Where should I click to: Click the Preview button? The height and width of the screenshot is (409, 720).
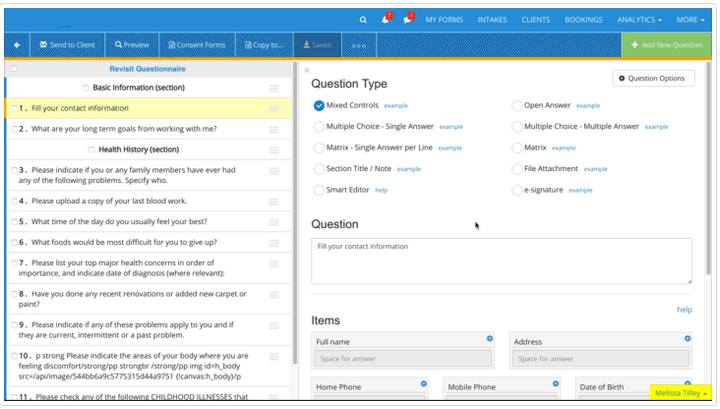[132, 45]
